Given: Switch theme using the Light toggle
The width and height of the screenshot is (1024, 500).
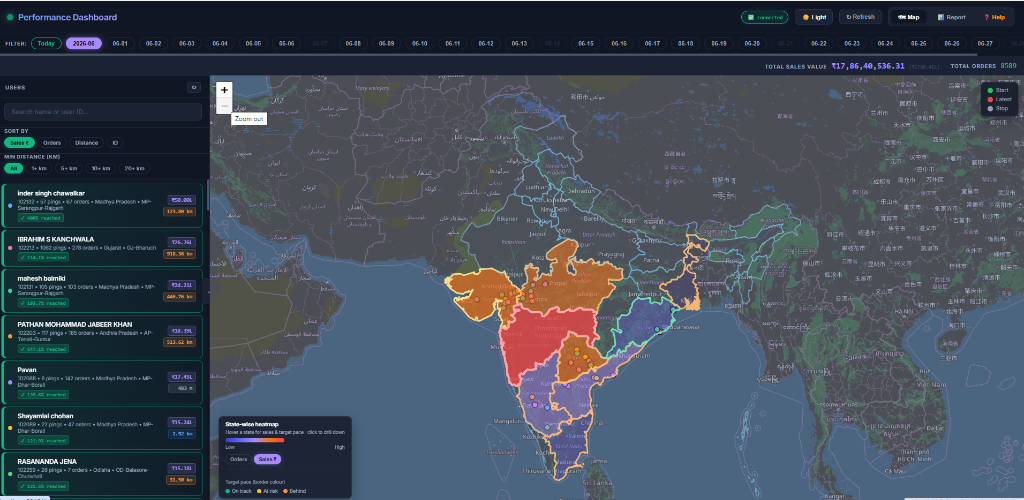Looking at the screenshot, I should click(x=814, y=17).
